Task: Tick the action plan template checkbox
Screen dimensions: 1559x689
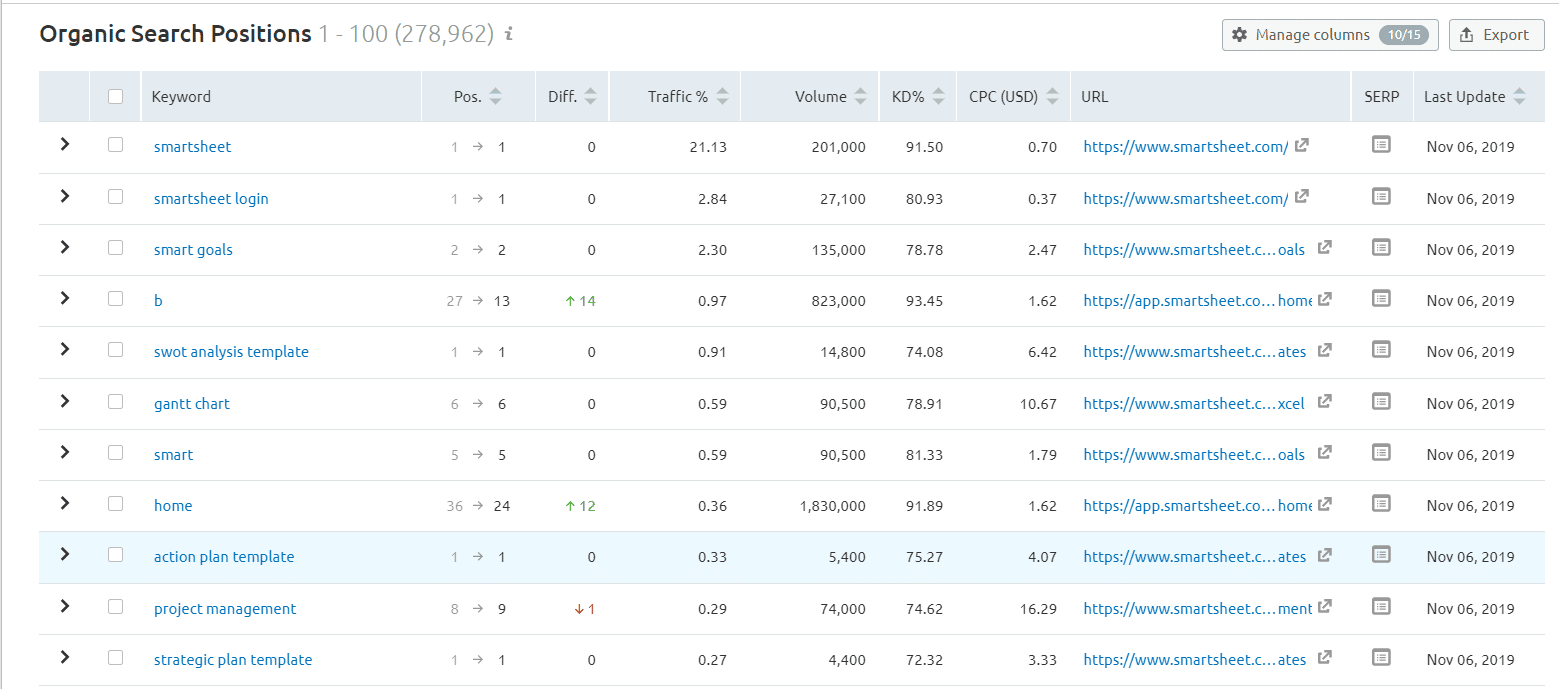Action: [115, 554]
